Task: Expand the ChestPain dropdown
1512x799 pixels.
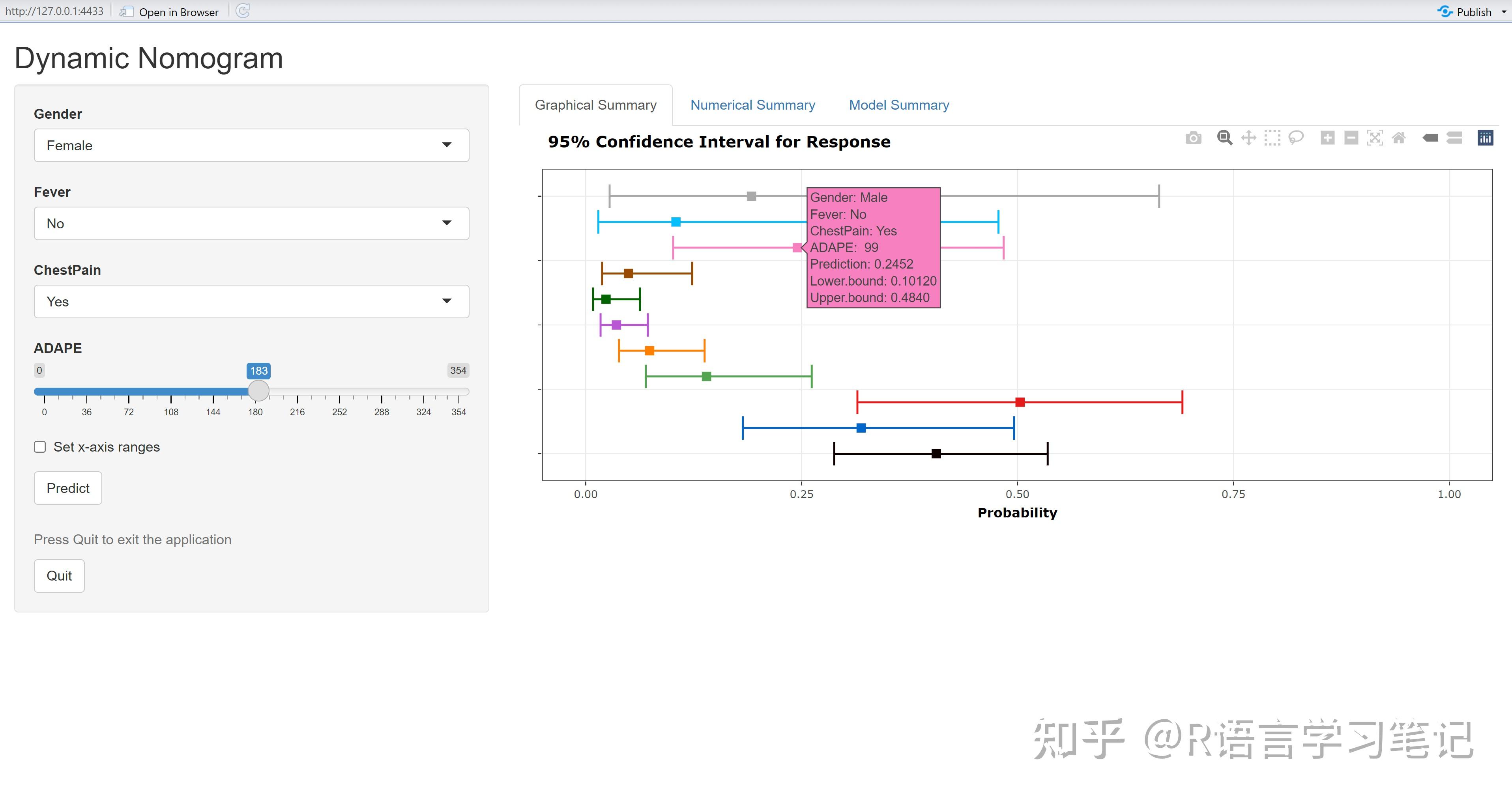Action: tap(251, 302)
